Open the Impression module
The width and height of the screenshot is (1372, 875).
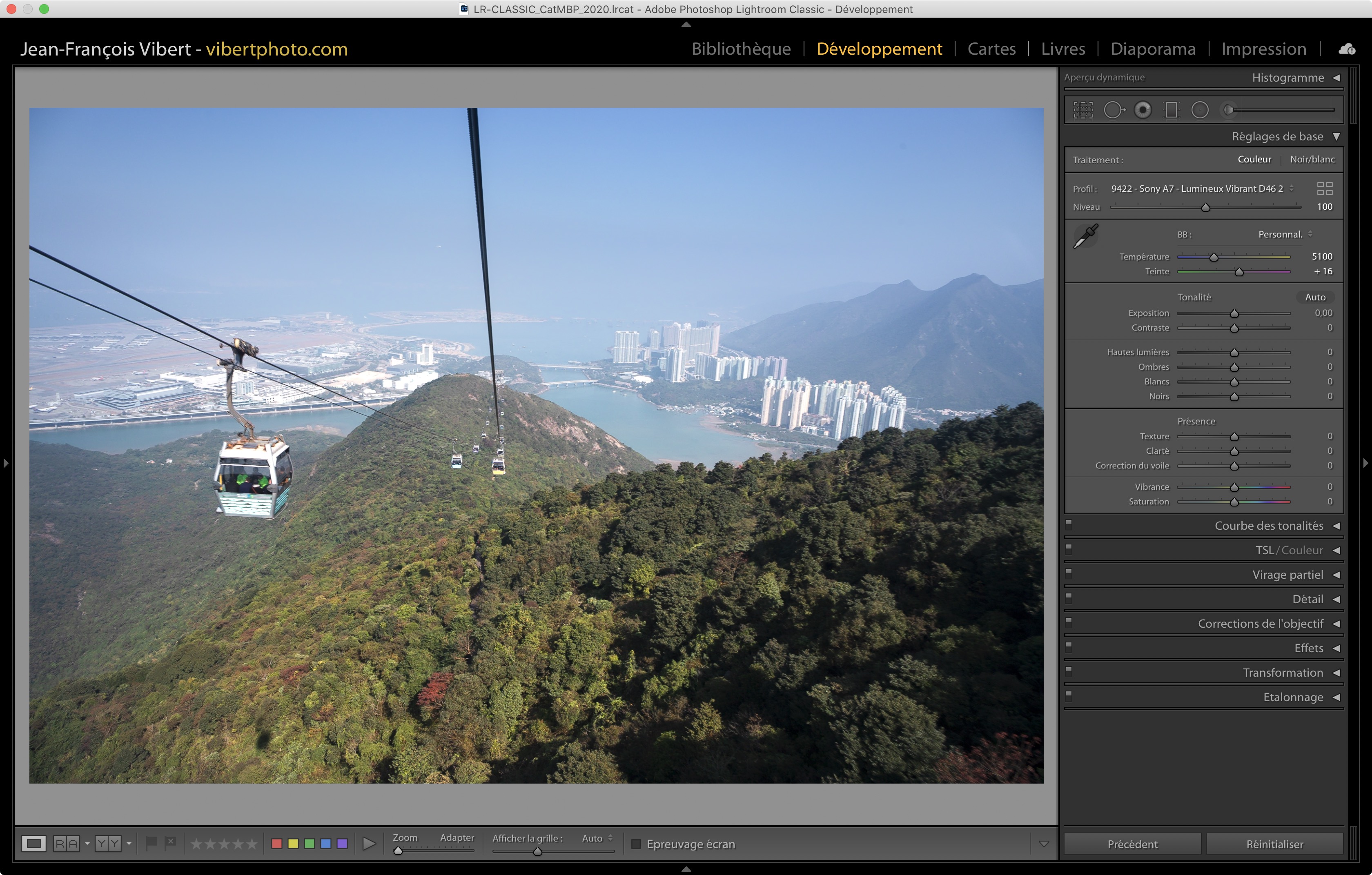pyautogui.click(x=1263, y=49)
